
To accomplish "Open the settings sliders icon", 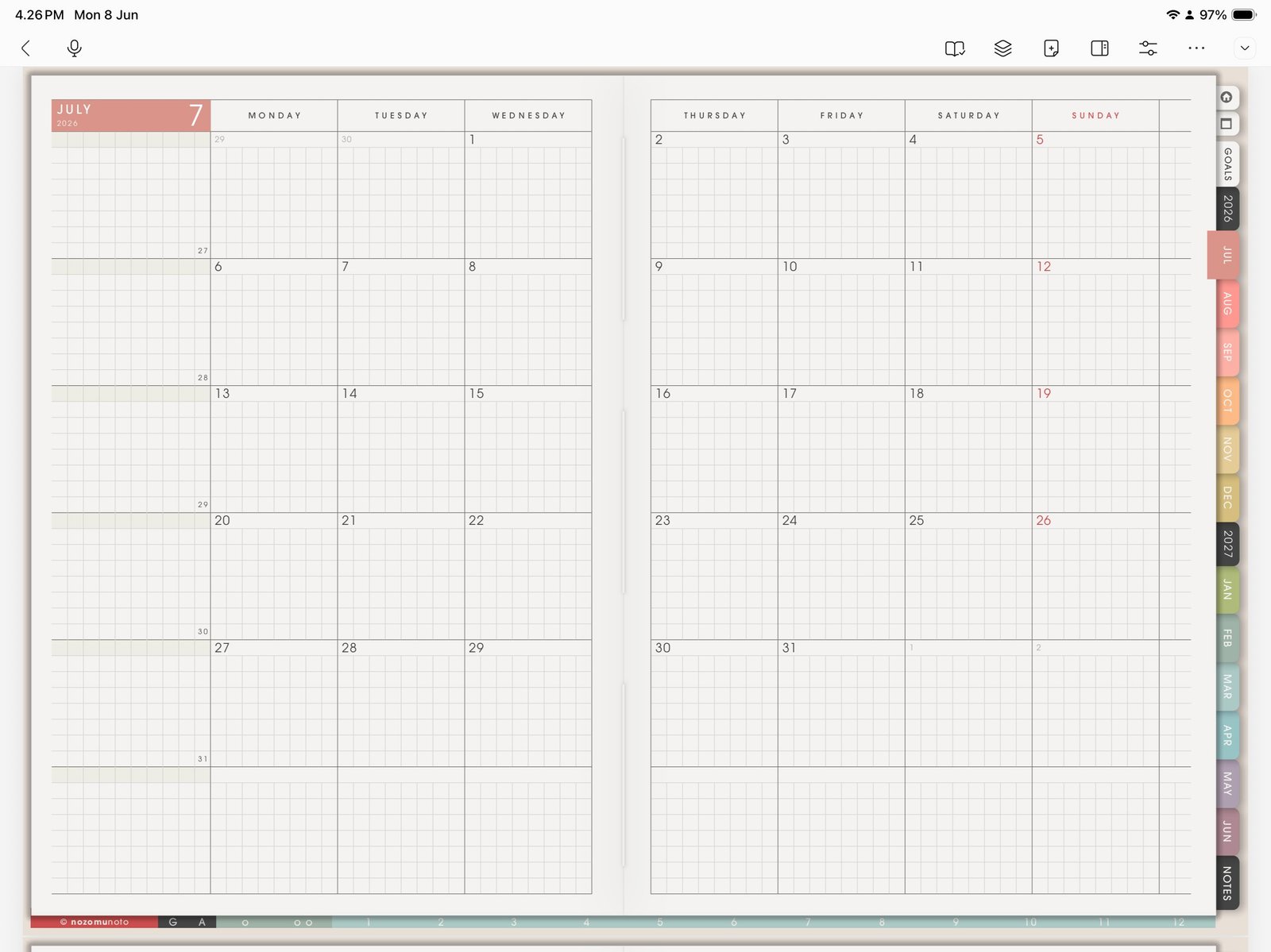I will click(x=1148, y=48).
